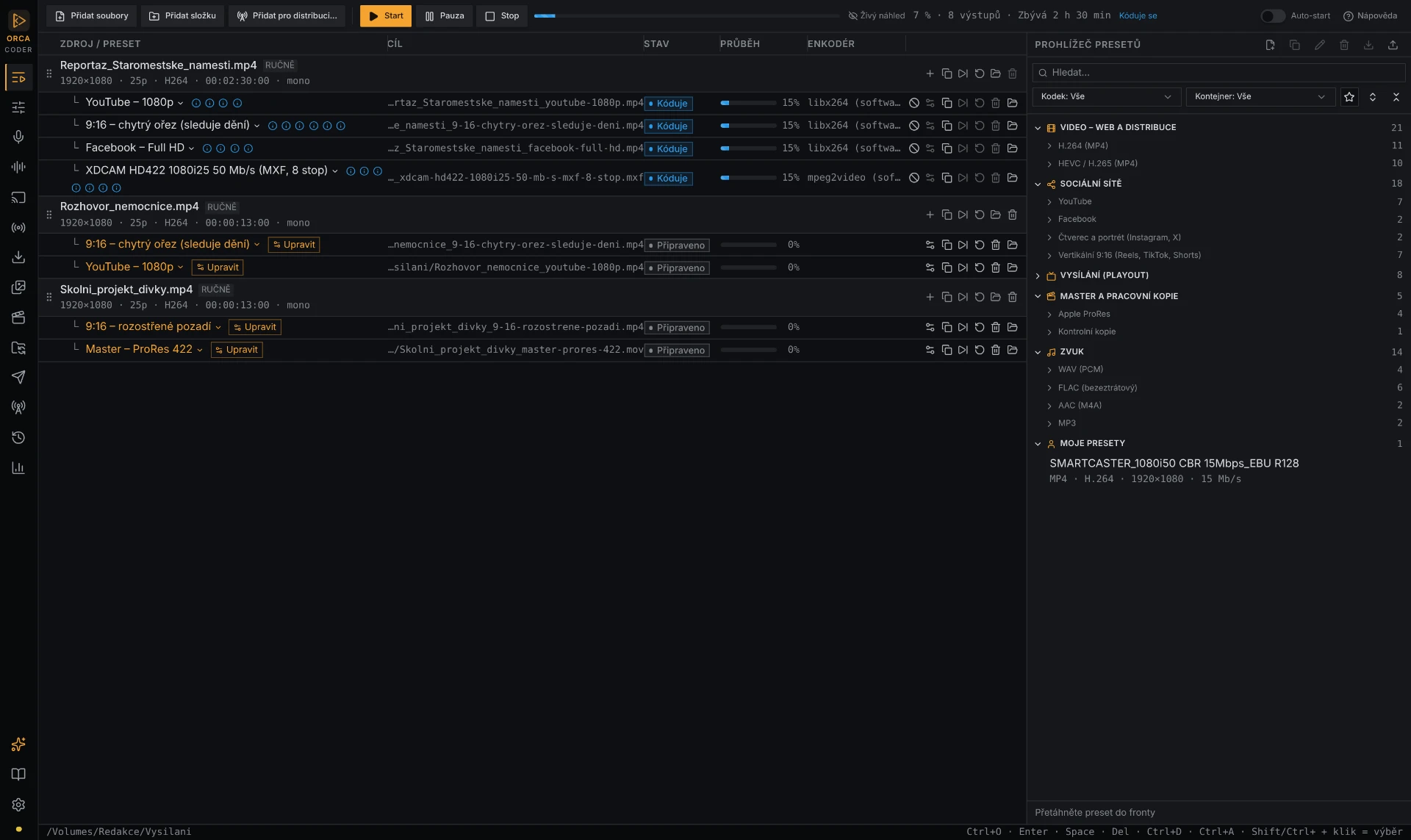Open preset dropdown for Facebook – Full HD

tap(192, 148)
